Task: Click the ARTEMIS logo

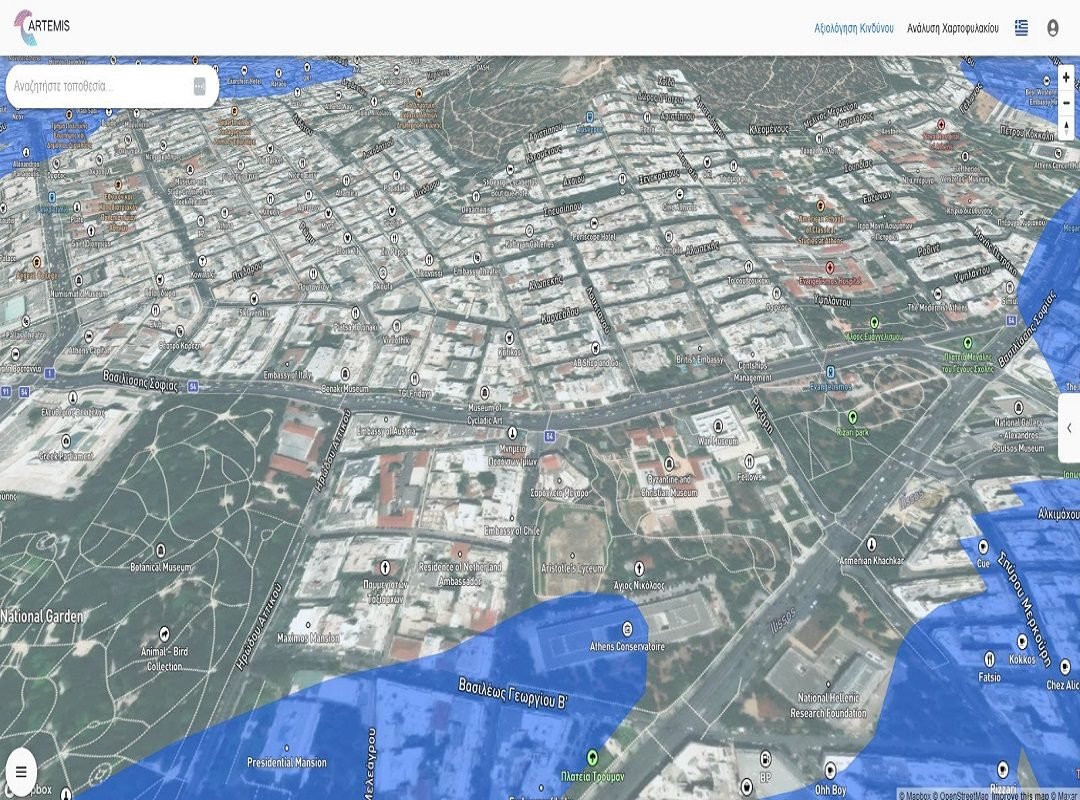Action: pyautogui.click(x=41, y=27)
